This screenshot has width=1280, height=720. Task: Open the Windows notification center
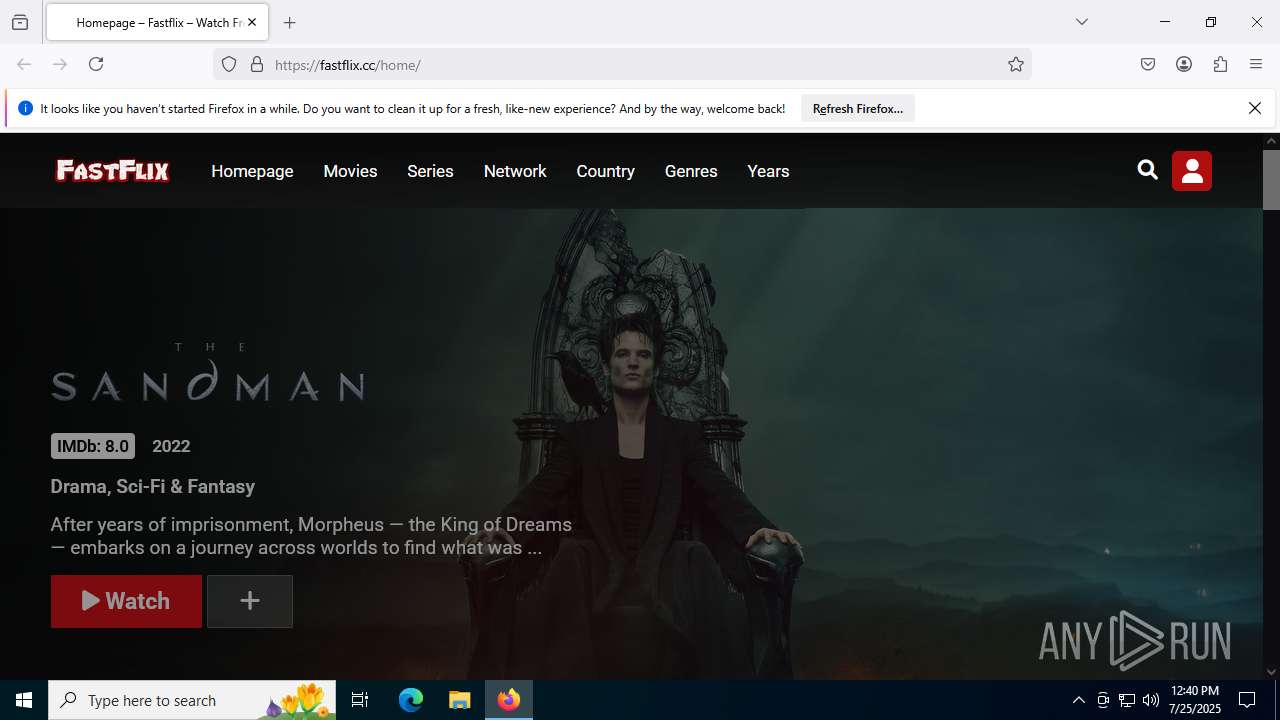point(1248,700)
